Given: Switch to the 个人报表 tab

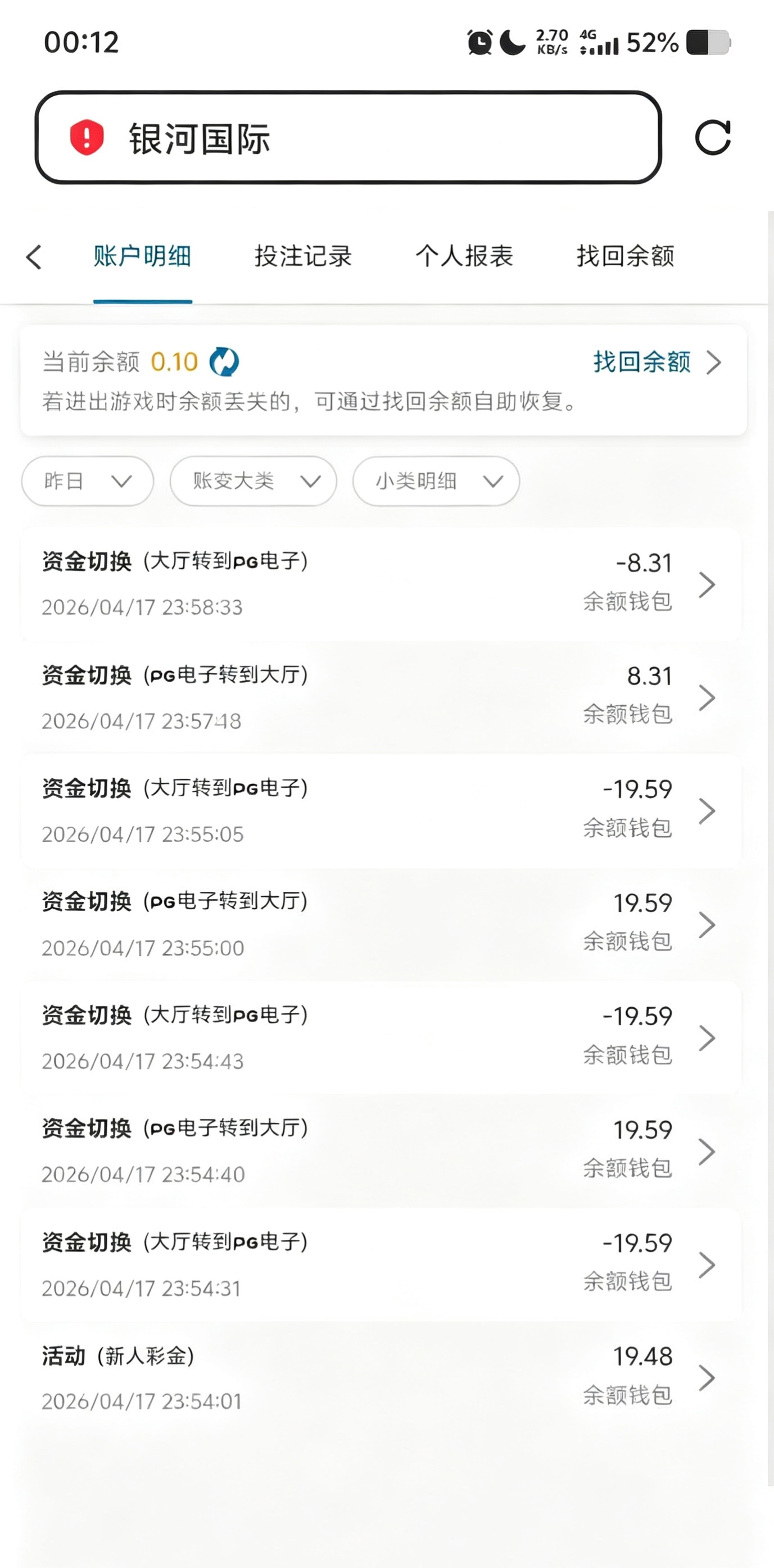Looking at the screenshot, I should pos(464,256).
